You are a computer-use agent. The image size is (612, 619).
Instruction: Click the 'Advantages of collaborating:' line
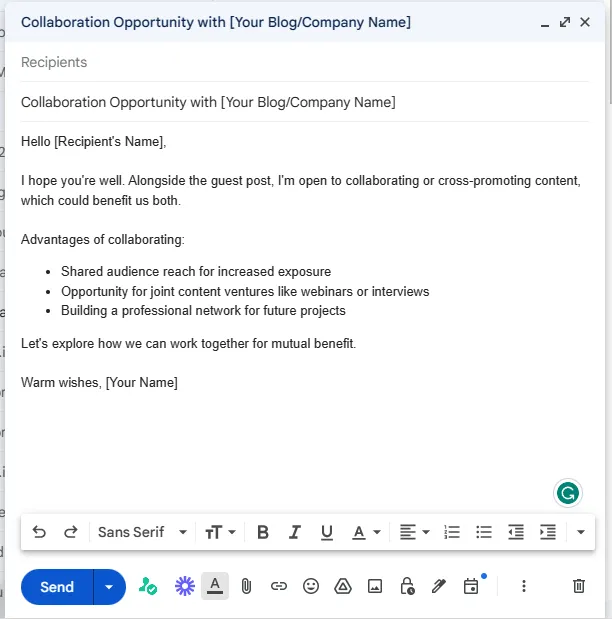pyautogui.click(x=103, y=240)
